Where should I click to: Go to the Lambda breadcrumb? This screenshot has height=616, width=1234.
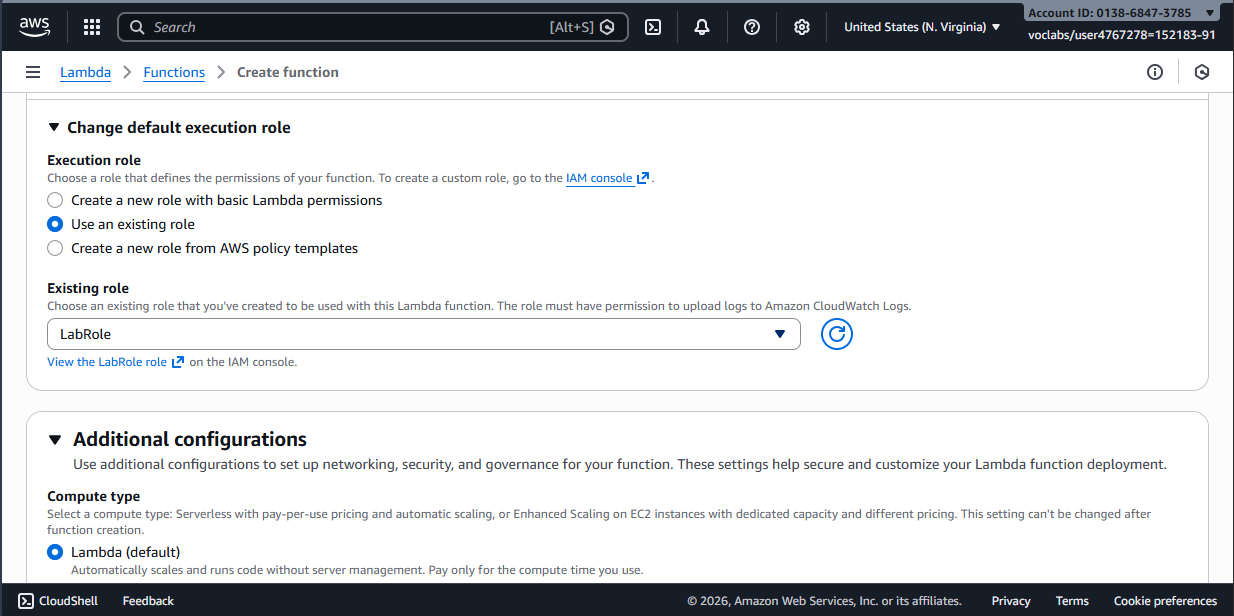pyautogui.click(x=85, y=72)
